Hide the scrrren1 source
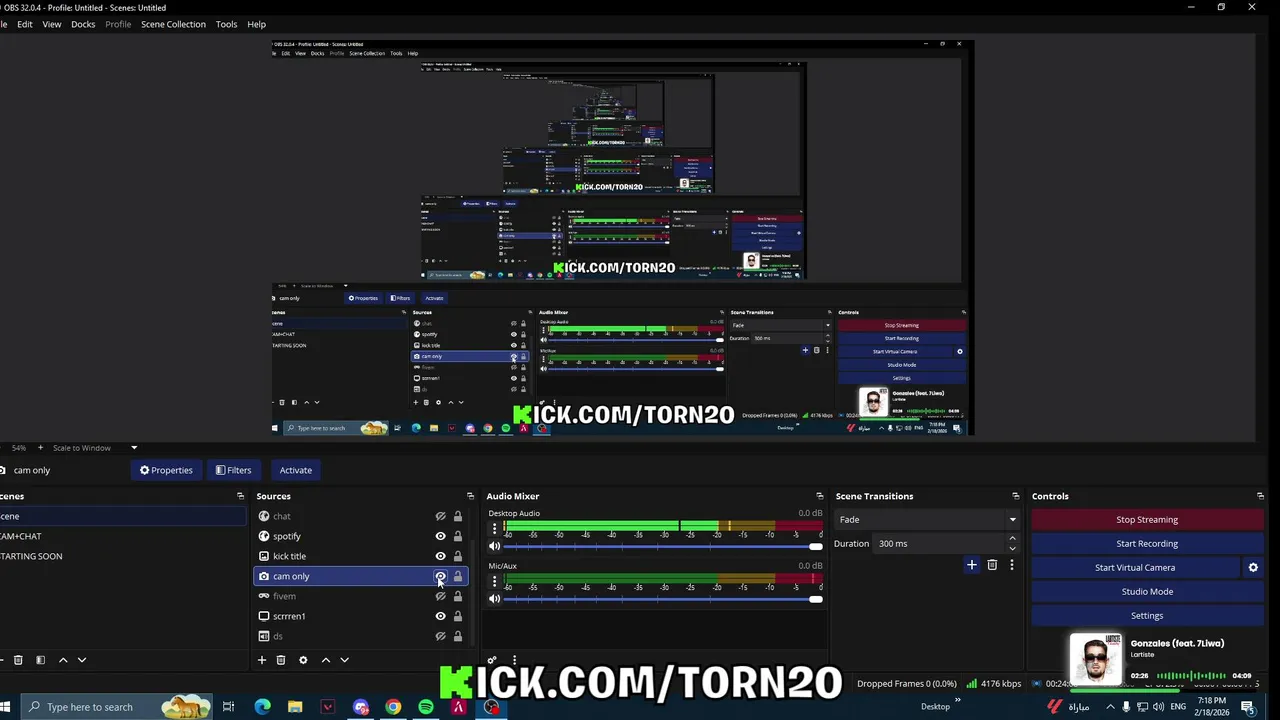This screenshot has width=1280, height=720. [x=440, y=616]
